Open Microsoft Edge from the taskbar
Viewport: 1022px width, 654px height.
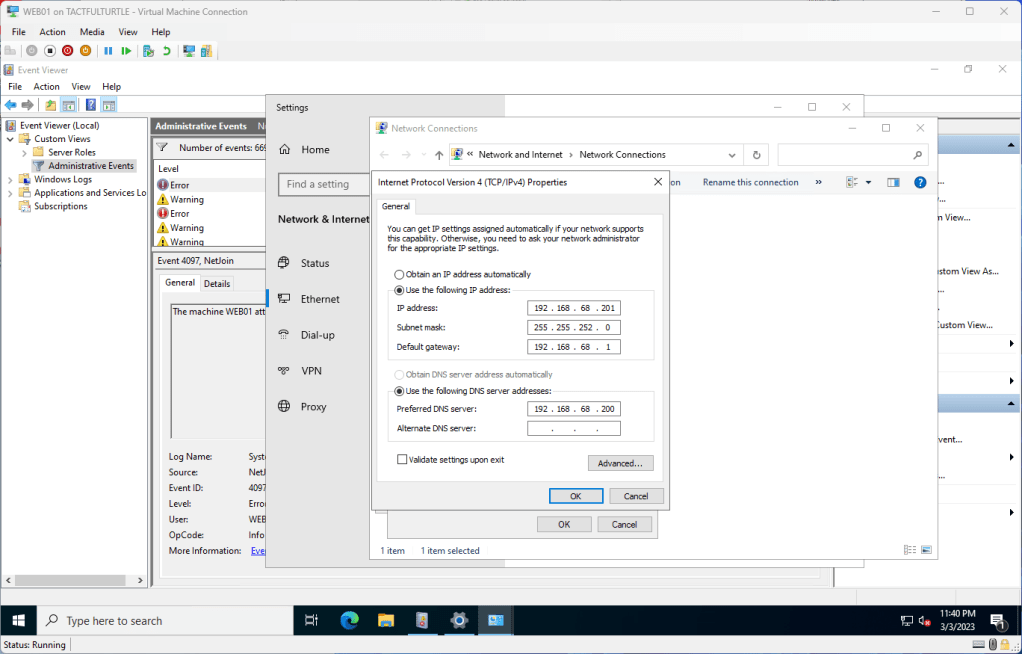349,620
